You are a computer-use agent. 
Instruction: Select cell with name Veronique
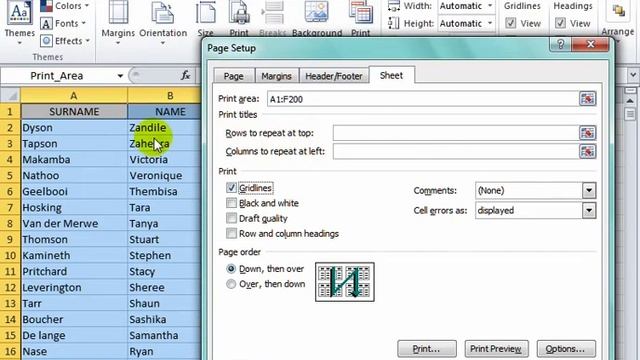pyautogui.click(x=164, y=176)
